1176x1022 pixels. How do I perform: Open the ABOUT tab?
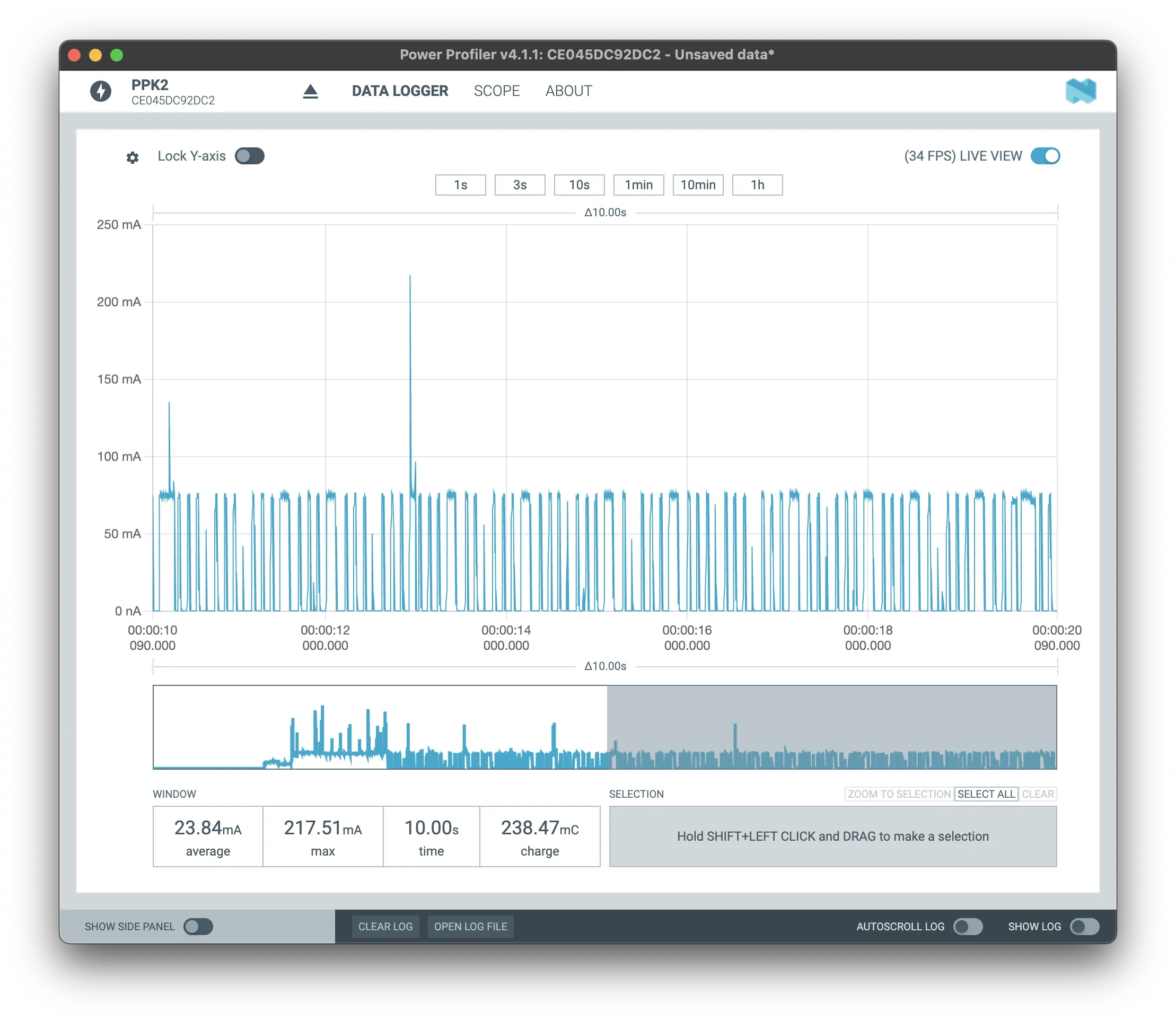point(568,91)
